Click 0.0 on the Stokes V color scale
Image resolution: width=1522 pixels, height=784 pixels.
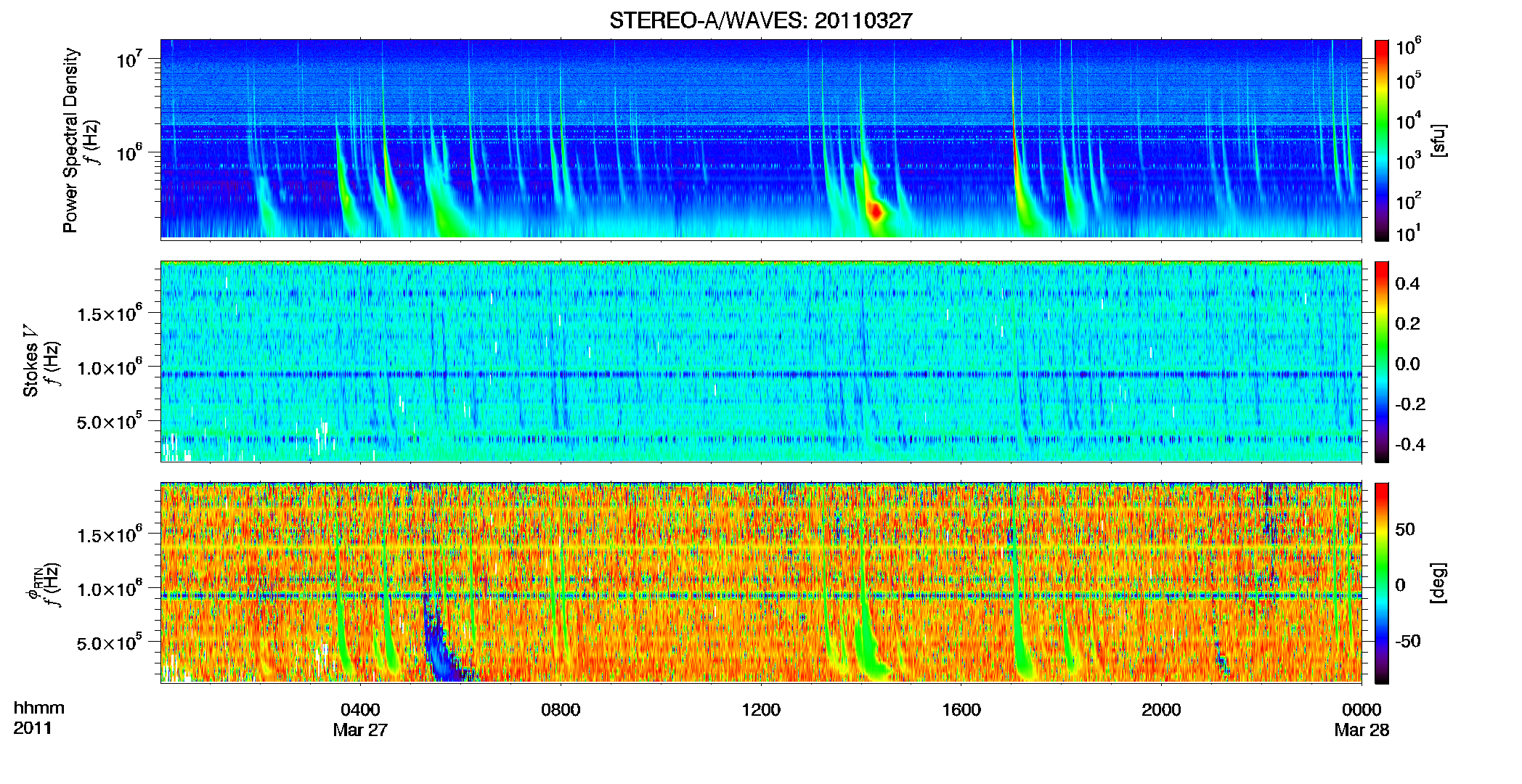1407,364
